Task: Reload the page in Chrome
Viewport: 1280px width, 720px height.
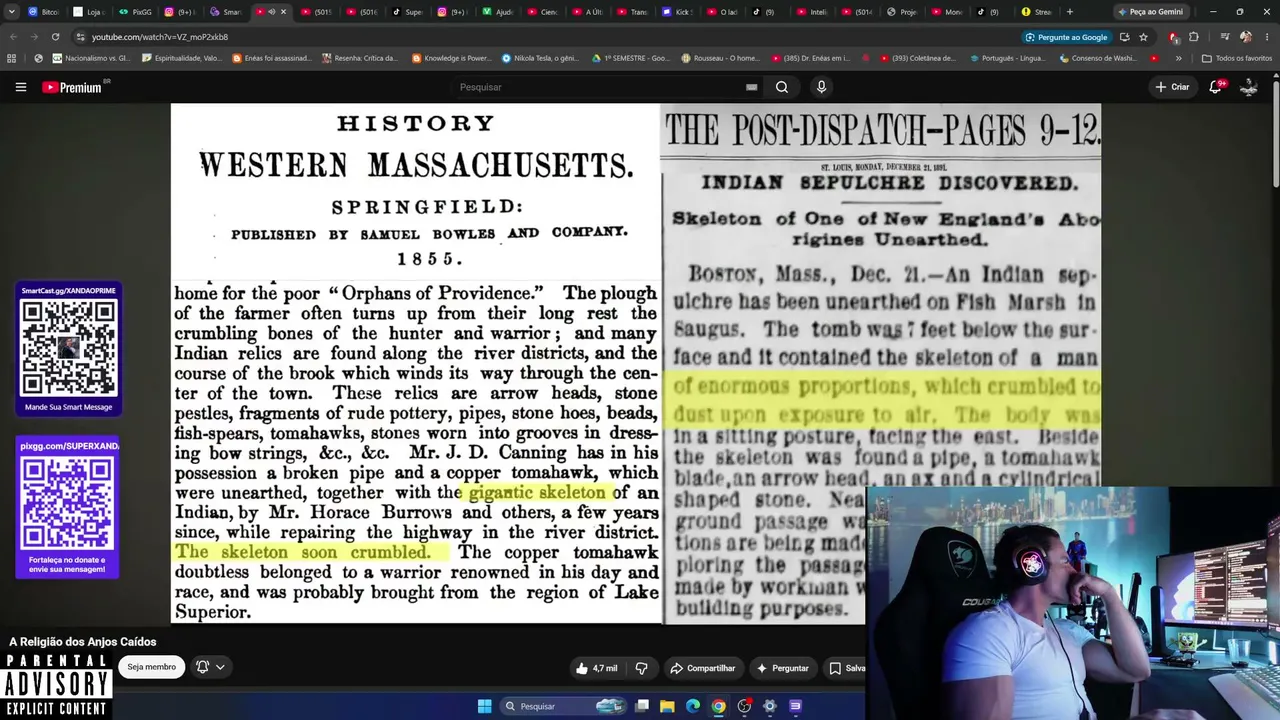Action: coord(55,37)
